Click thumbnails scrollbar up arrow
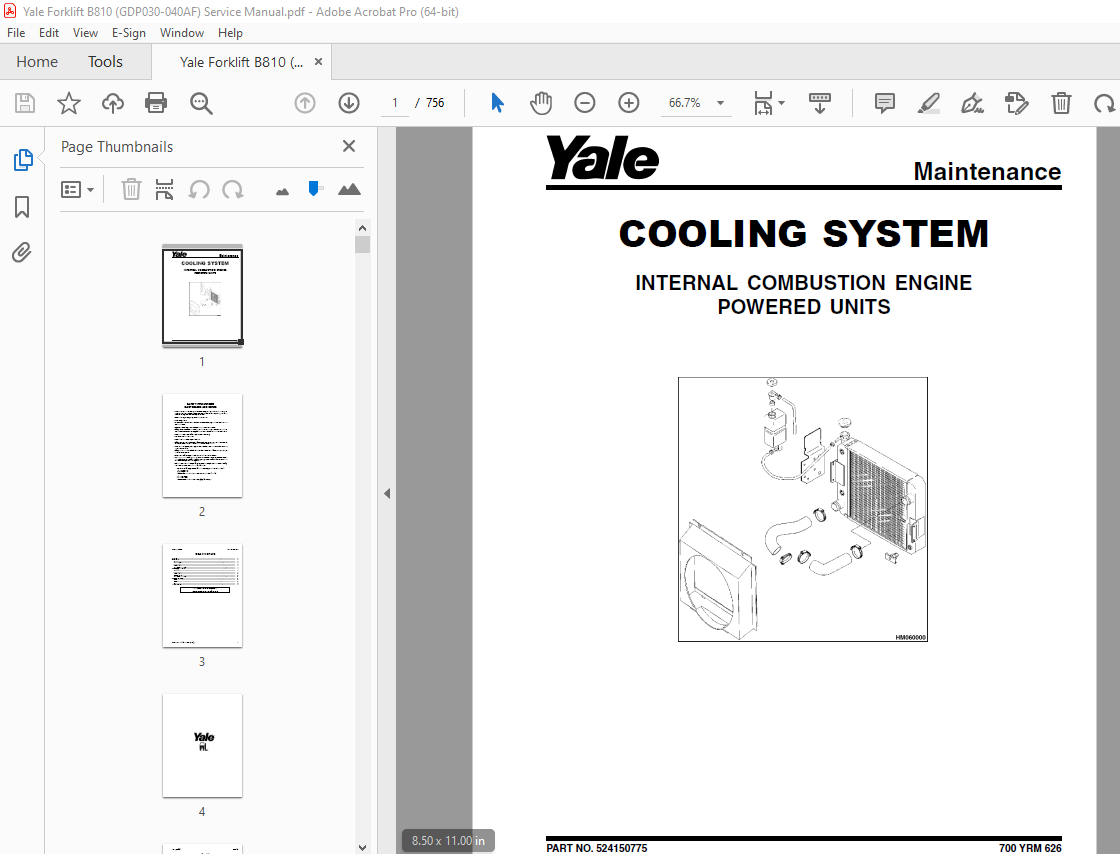 point(362,228)
